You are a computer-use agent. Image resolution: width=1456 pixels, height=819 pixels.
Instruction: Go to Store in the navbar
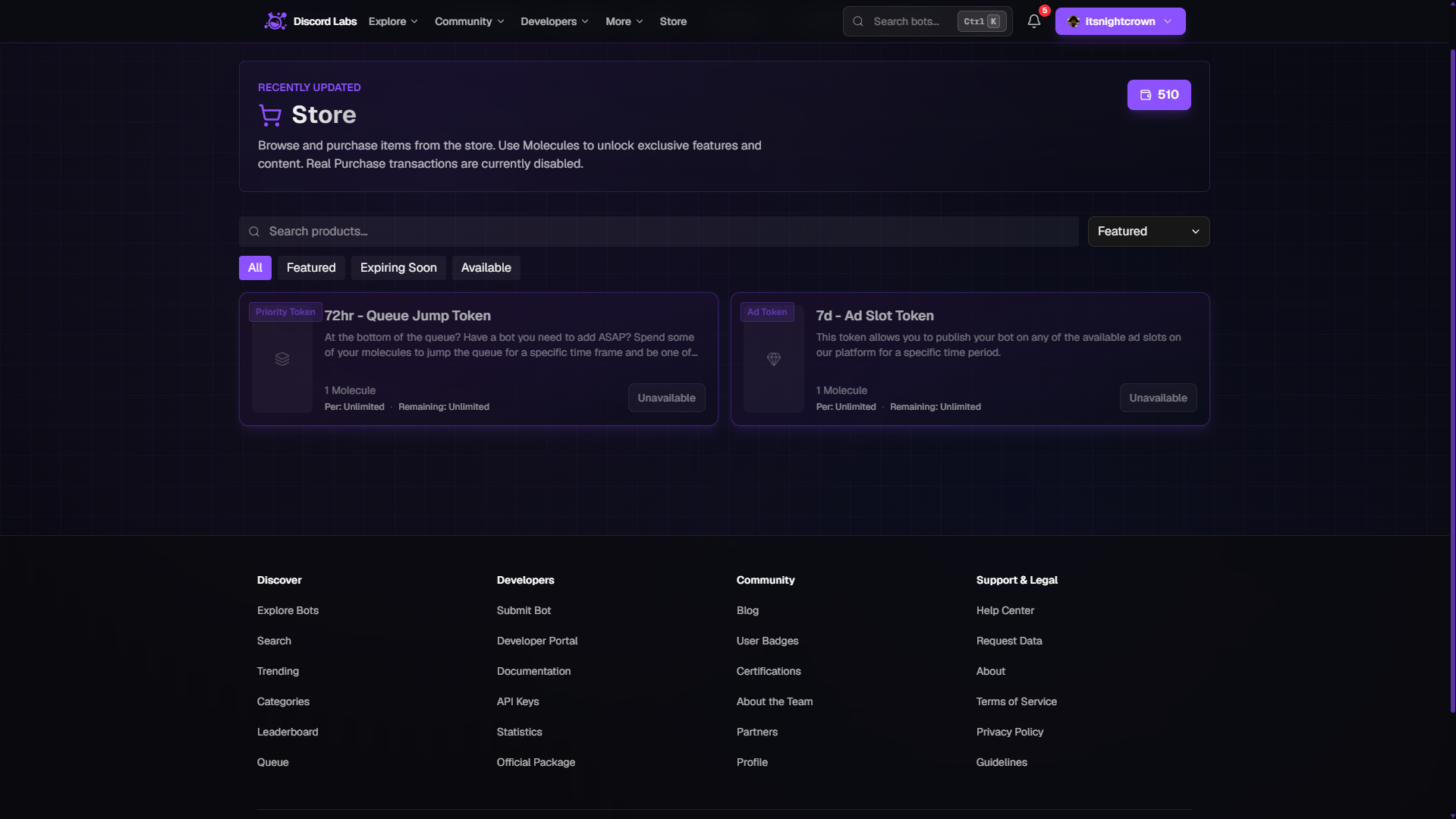click(673, 21)
